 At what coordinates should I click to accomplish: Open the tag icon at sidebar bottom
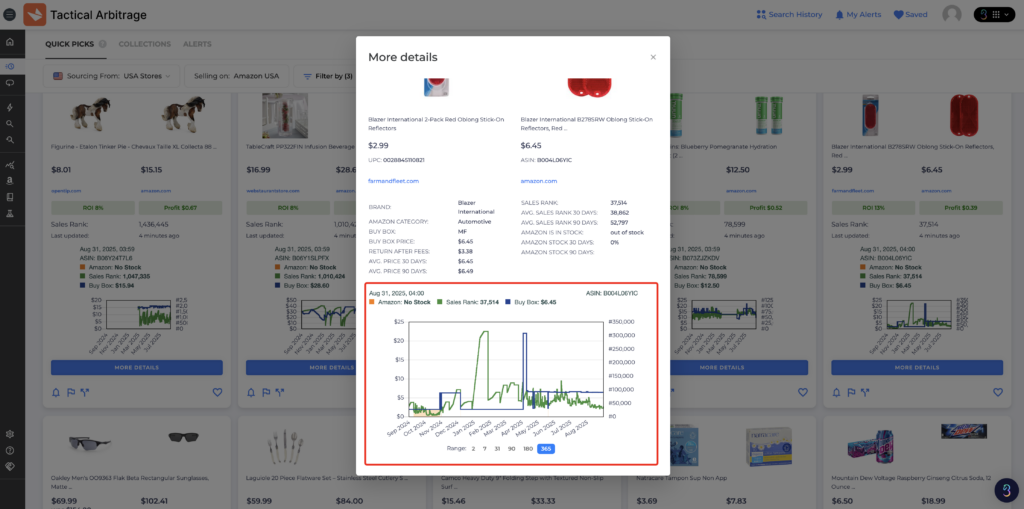coord(10,466)
